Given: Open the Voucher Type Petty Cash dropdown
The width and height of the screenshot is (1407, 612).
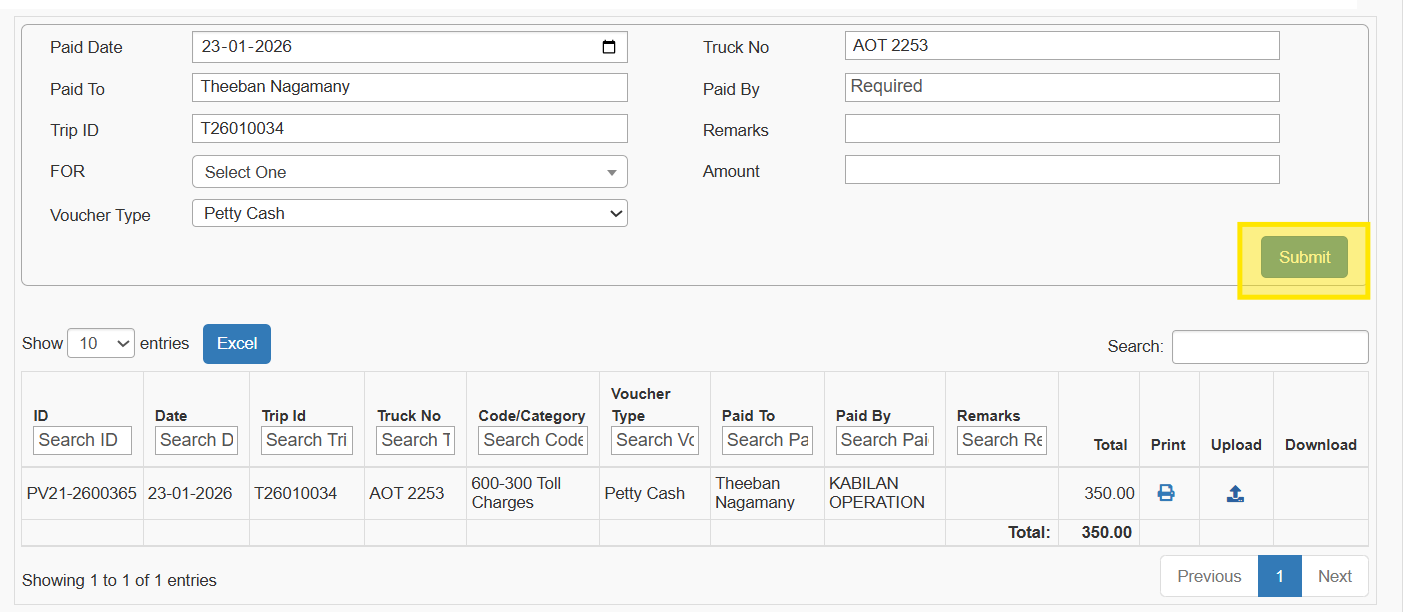Looking at the screenshot, I should click(410, 213).
